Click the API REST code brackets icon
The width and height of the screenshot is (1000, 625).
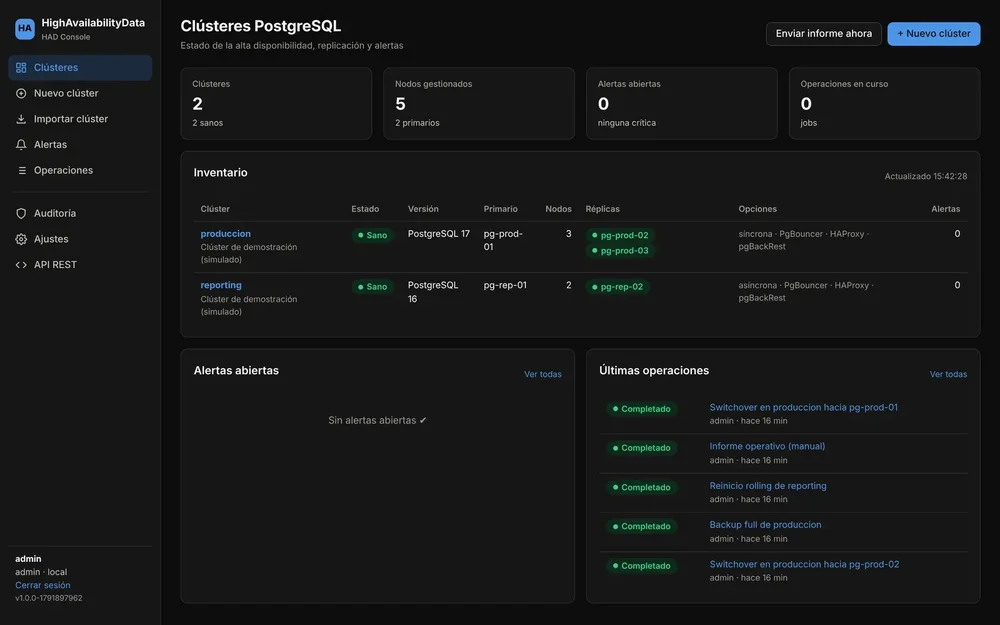click(x=21, y=265)
